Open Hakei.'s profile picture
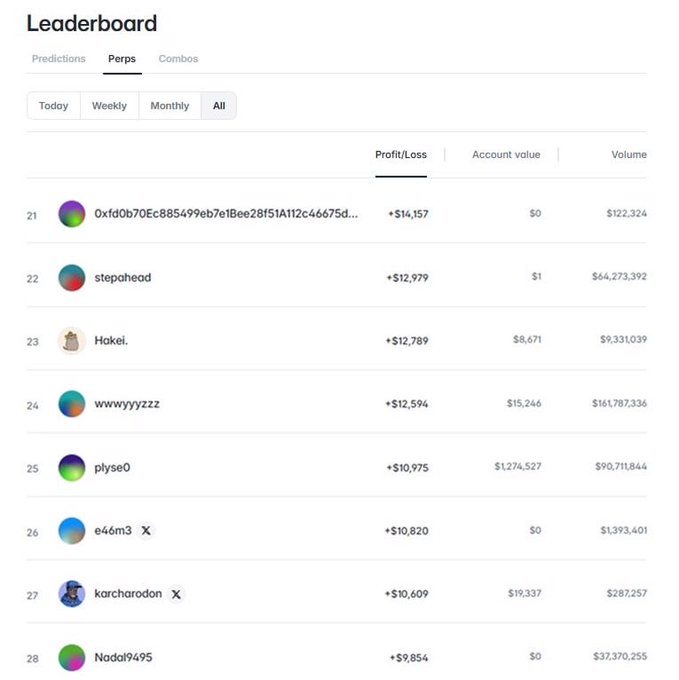This screenshot has height=680, width=679. point(72,340)
